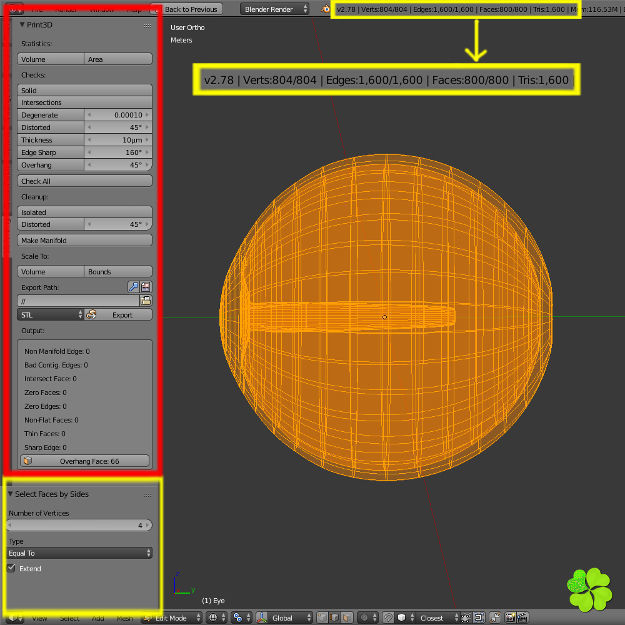
Task: Click the Non Manifold Edge: 0 output line
Action: [57, 351]
